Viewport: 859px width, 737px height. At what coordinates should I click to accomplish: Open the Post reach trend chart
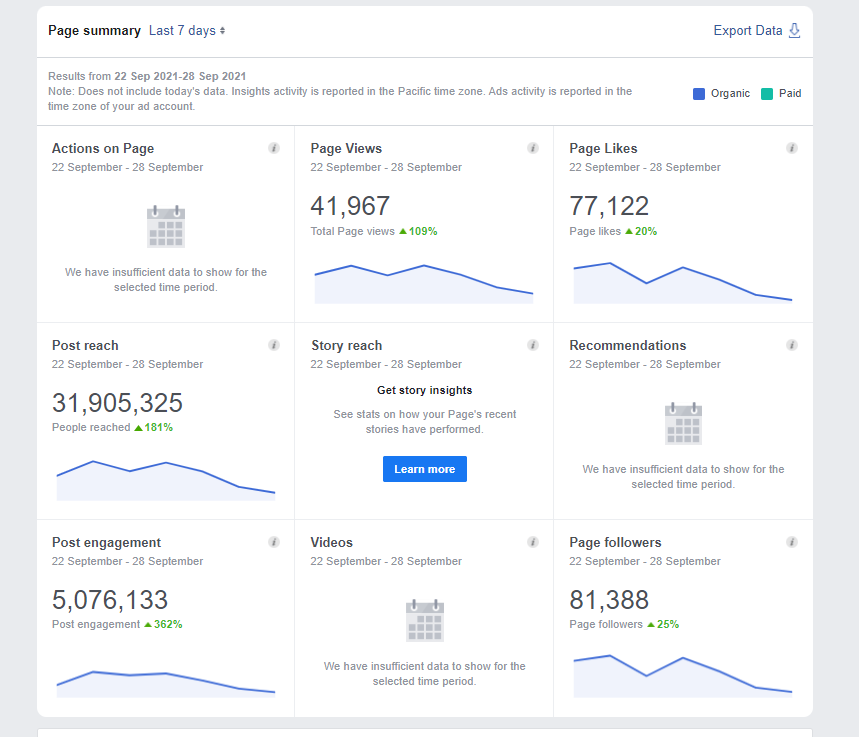[x=165, y=481]
